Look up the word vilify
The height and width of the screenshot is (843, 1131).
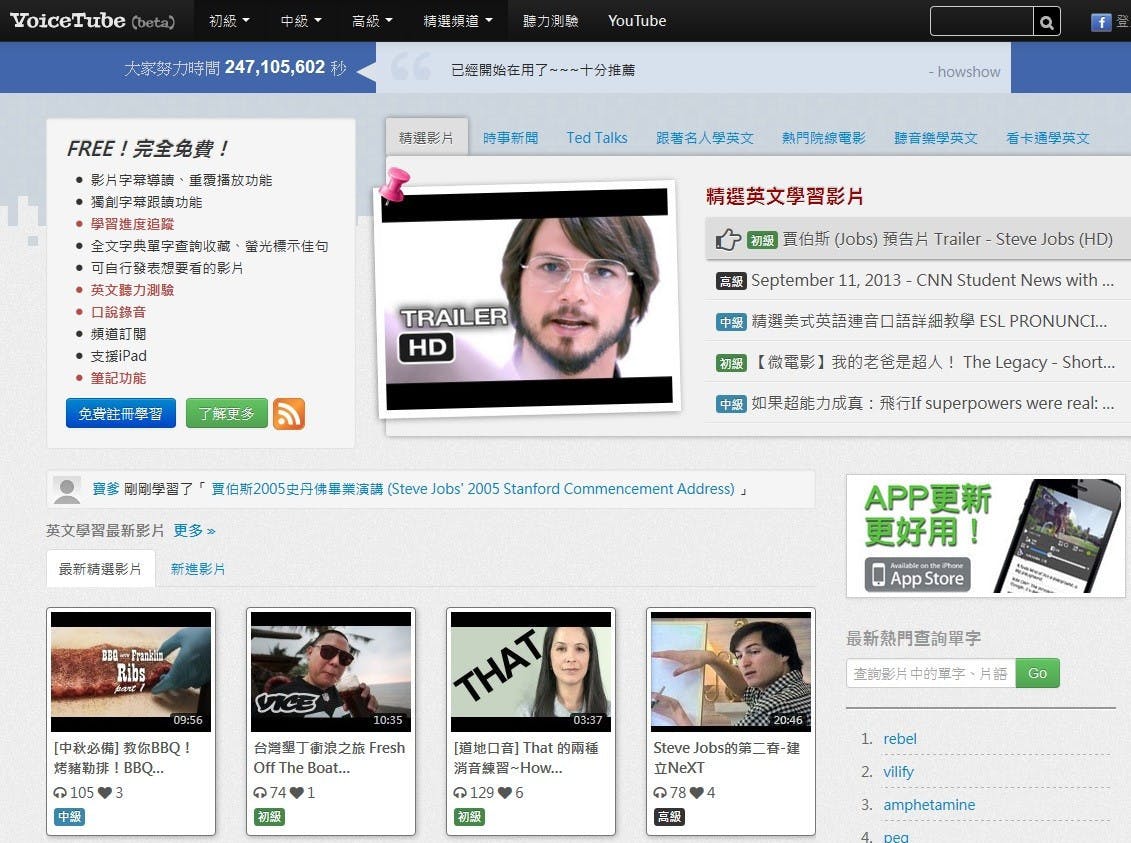(898, 772)
